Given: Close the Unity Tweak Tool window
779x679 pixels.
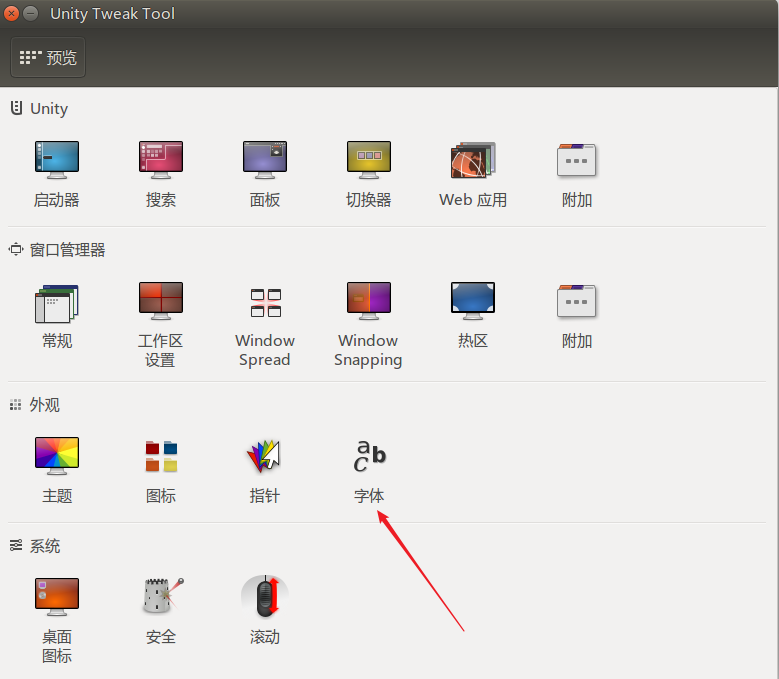Looking at the screenshot, I should coord(11,13).
